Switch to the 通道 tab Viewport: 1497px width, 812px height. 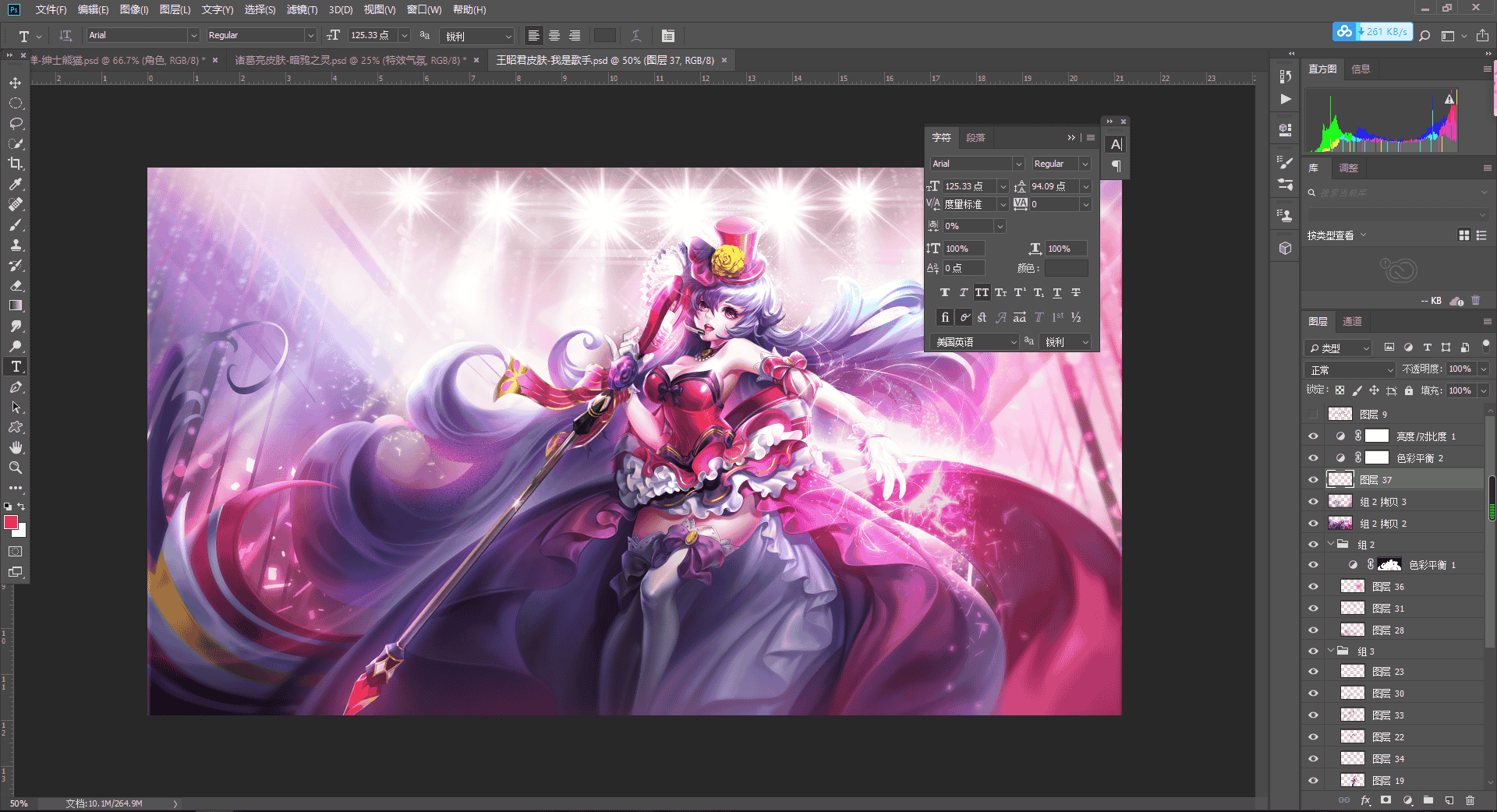(x=1352, y=321)
